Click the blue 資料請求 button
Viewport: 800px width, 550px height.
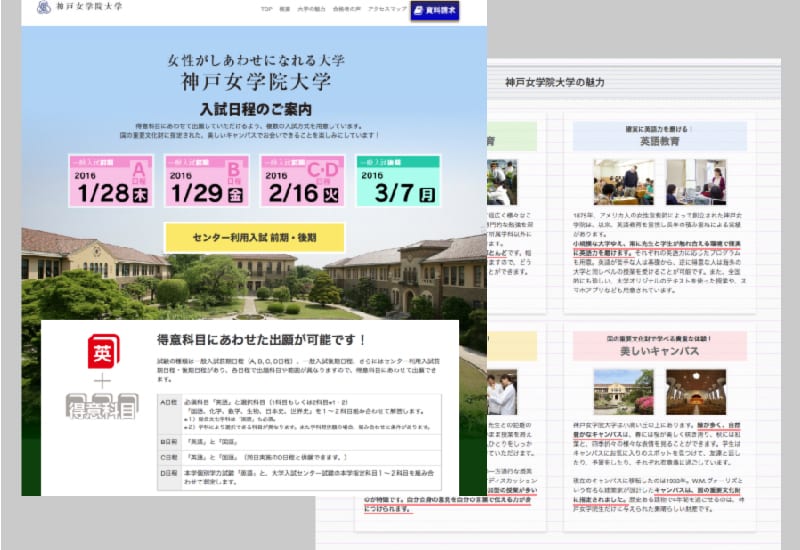point(435,10)
